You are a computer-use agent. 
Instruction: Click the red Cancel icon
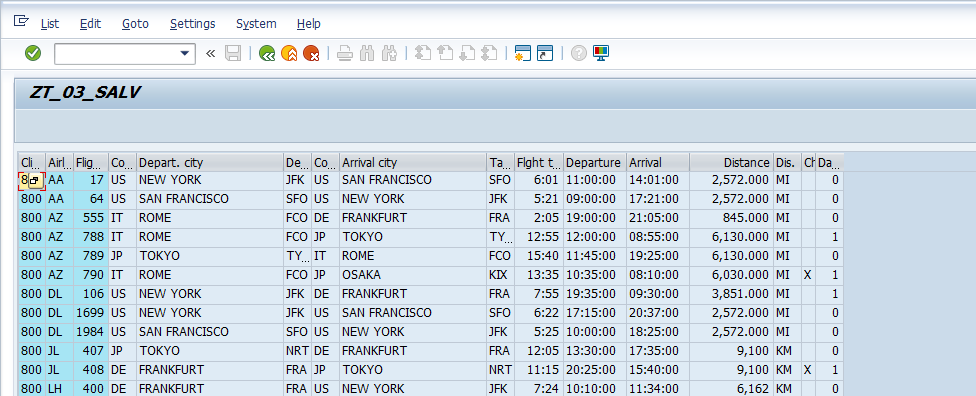[311, 54]
